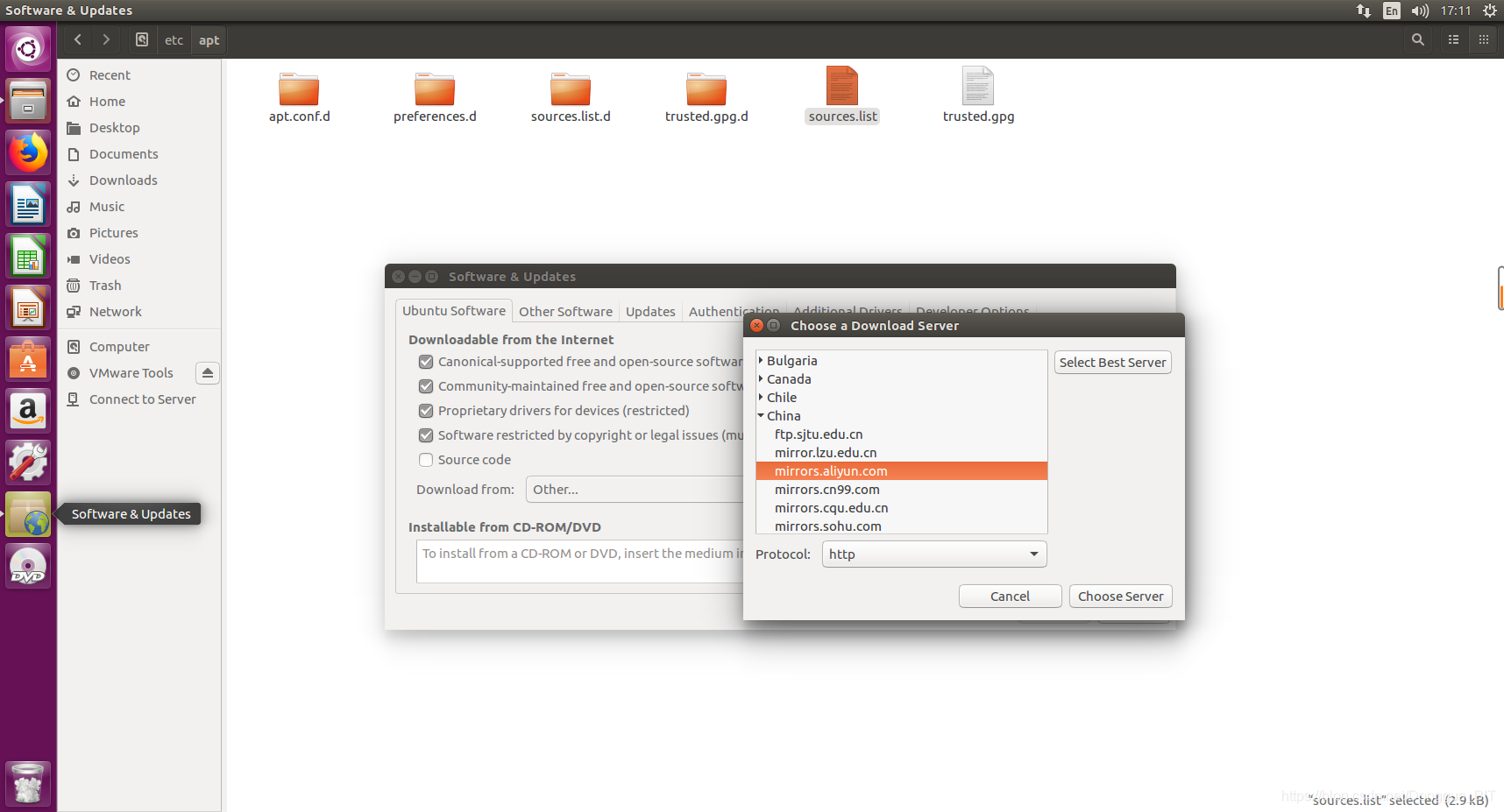Confirm with the Choose Server button

(x=1120, y=597)
